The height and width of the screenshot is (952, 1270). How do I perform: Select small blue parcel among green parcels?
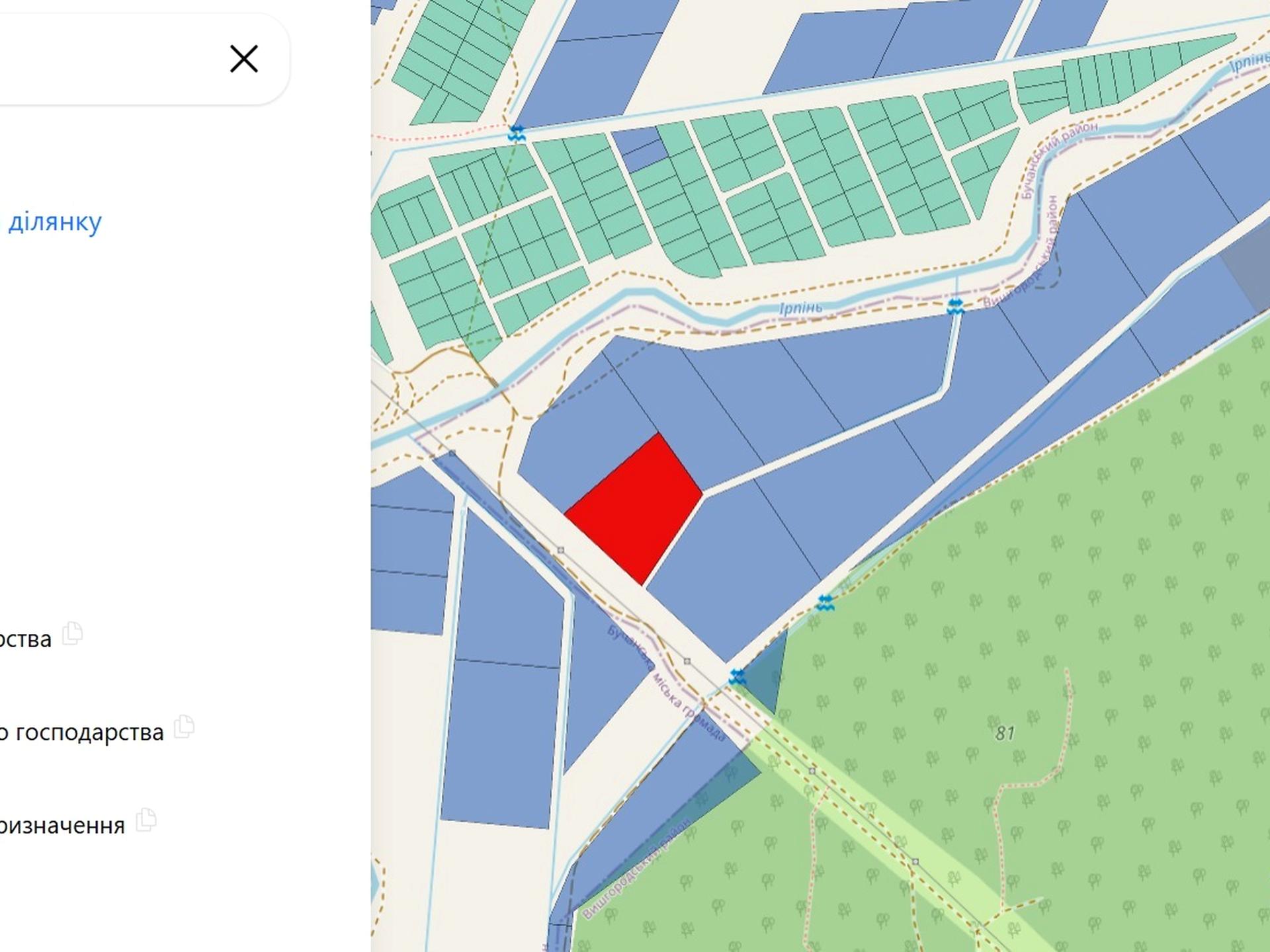coord(639,149)
